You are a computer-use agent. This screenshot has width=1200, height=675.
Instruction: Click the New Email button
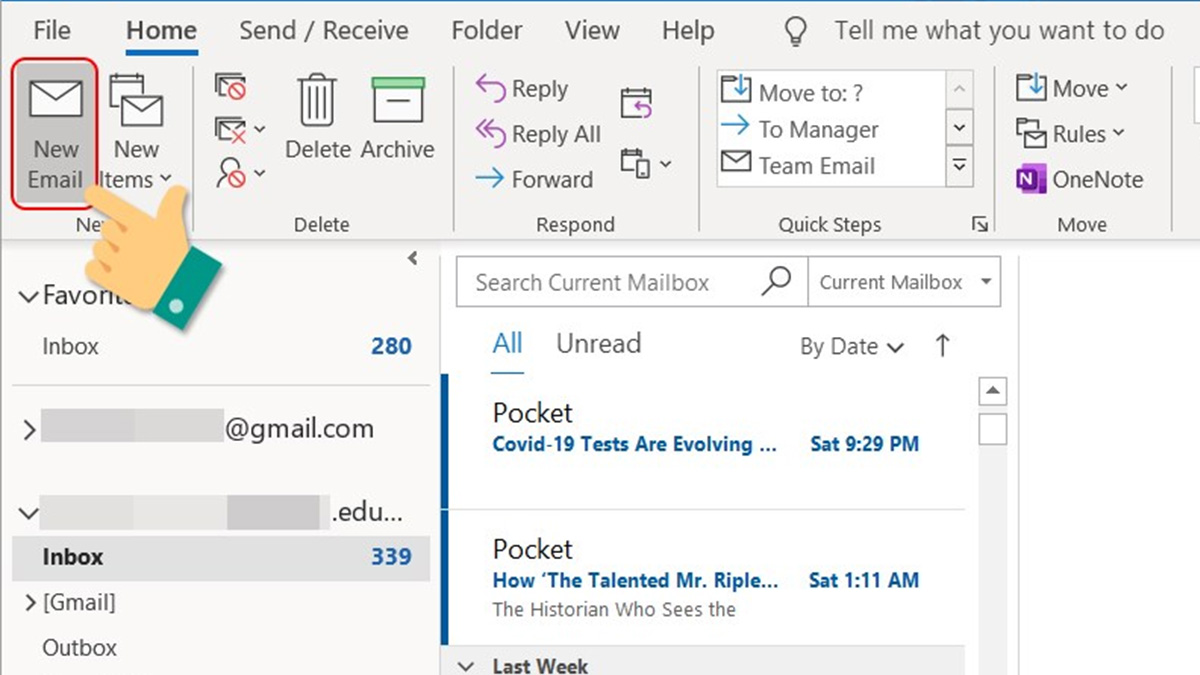(x=55, y=133)
